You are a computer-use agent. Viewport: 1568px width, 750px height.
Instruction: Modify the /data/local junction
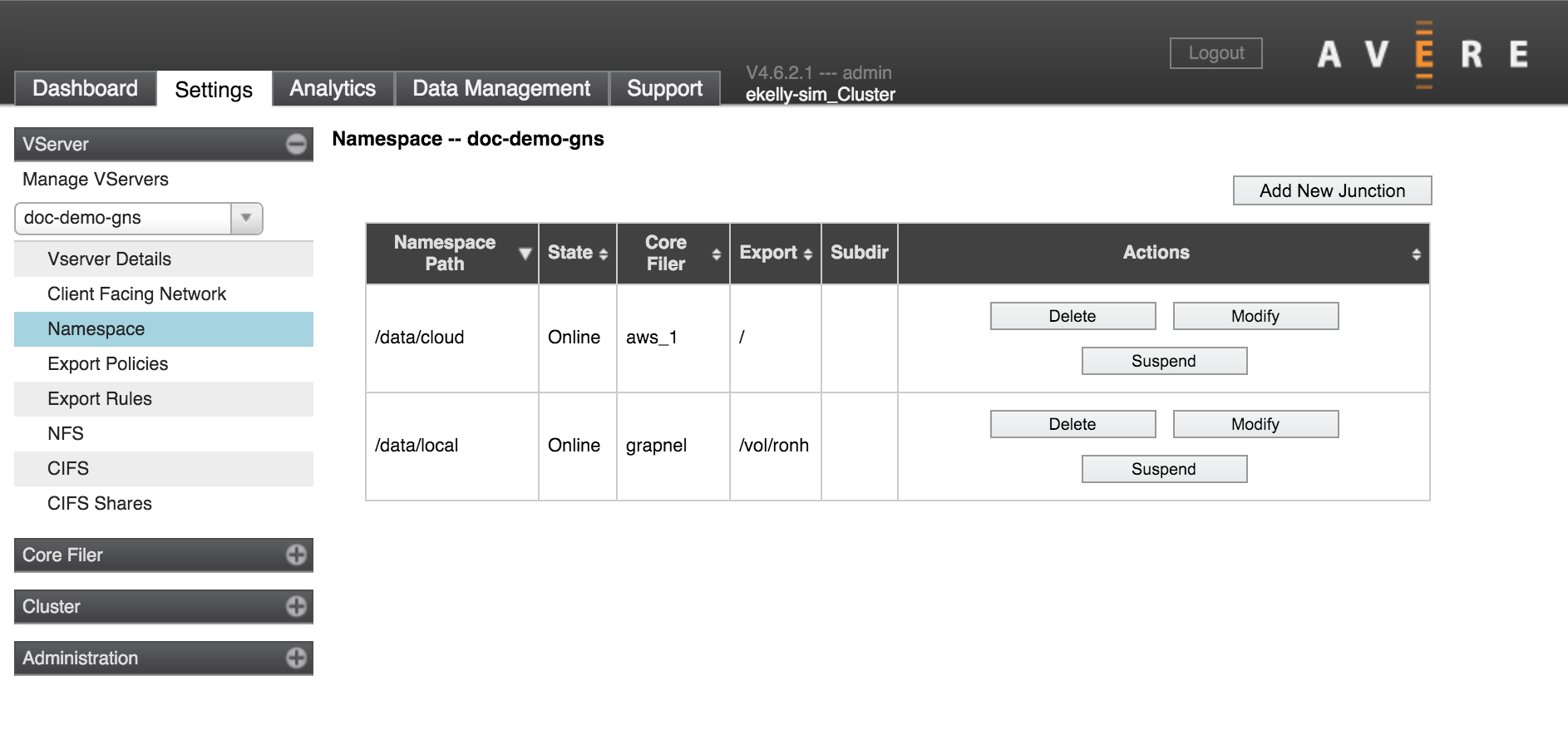point(1255,424)
